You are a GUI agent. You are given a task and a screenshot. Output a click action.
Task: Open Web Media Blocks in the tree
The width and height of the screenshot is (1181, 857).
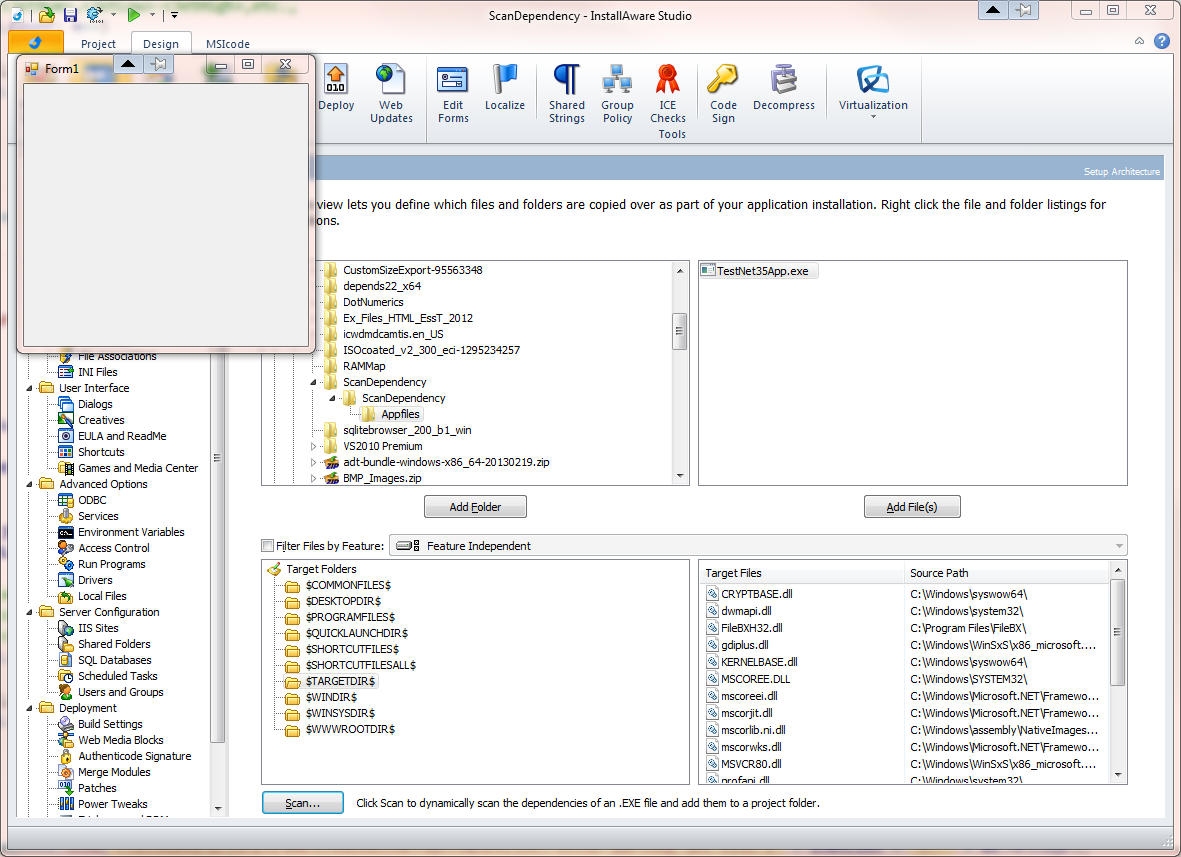[x=121, y=740]
